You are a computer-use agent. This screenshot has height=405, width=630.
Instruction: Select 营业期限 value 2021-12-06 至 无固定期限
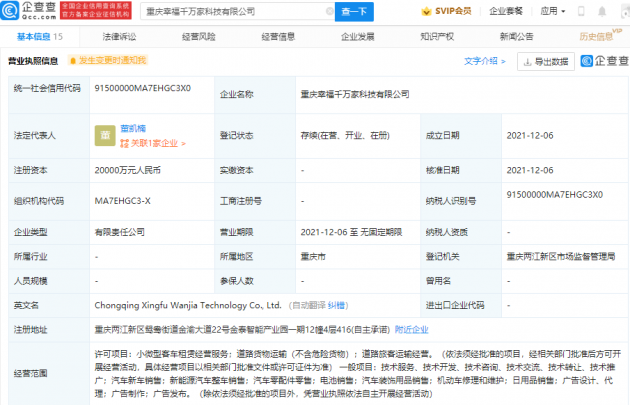[351, 232]
